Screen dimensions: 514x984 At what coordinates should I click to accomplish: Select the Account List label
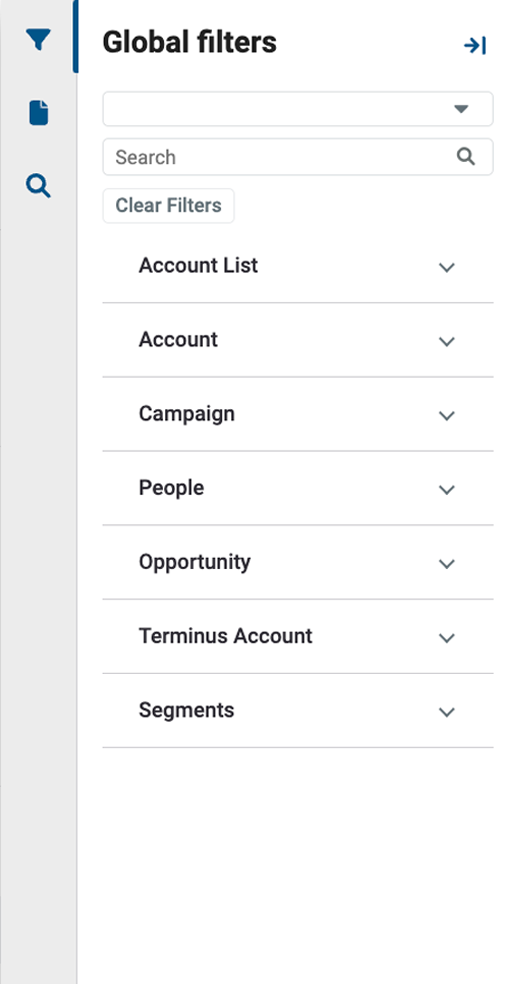pyautogui.click(x=198, y=265)
